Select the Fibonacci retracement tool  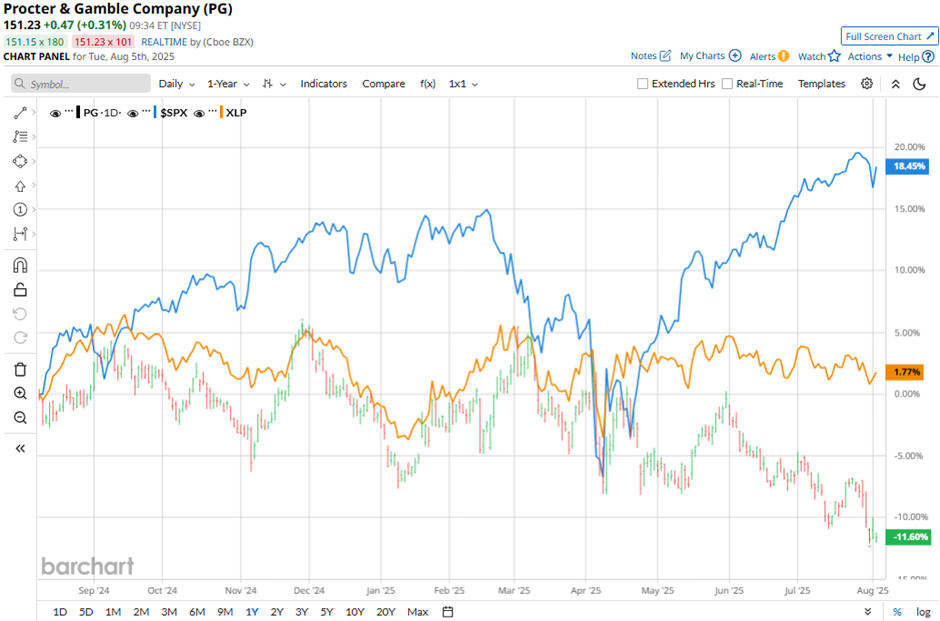tap(20, 137)
